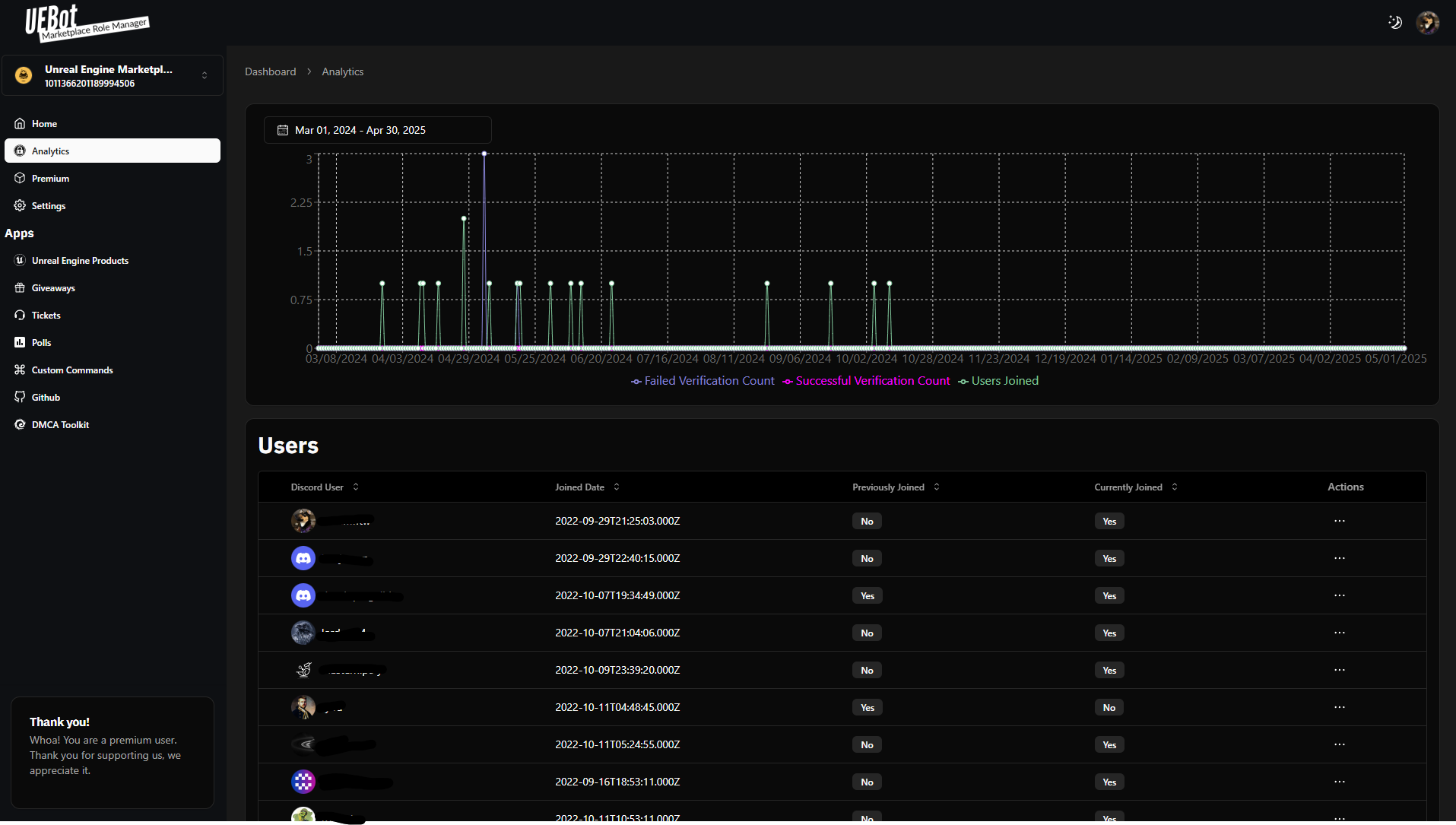Click joined date 2022-10-09T23:39:20.000Z
Screen dimensions: 1456x825
617,670
